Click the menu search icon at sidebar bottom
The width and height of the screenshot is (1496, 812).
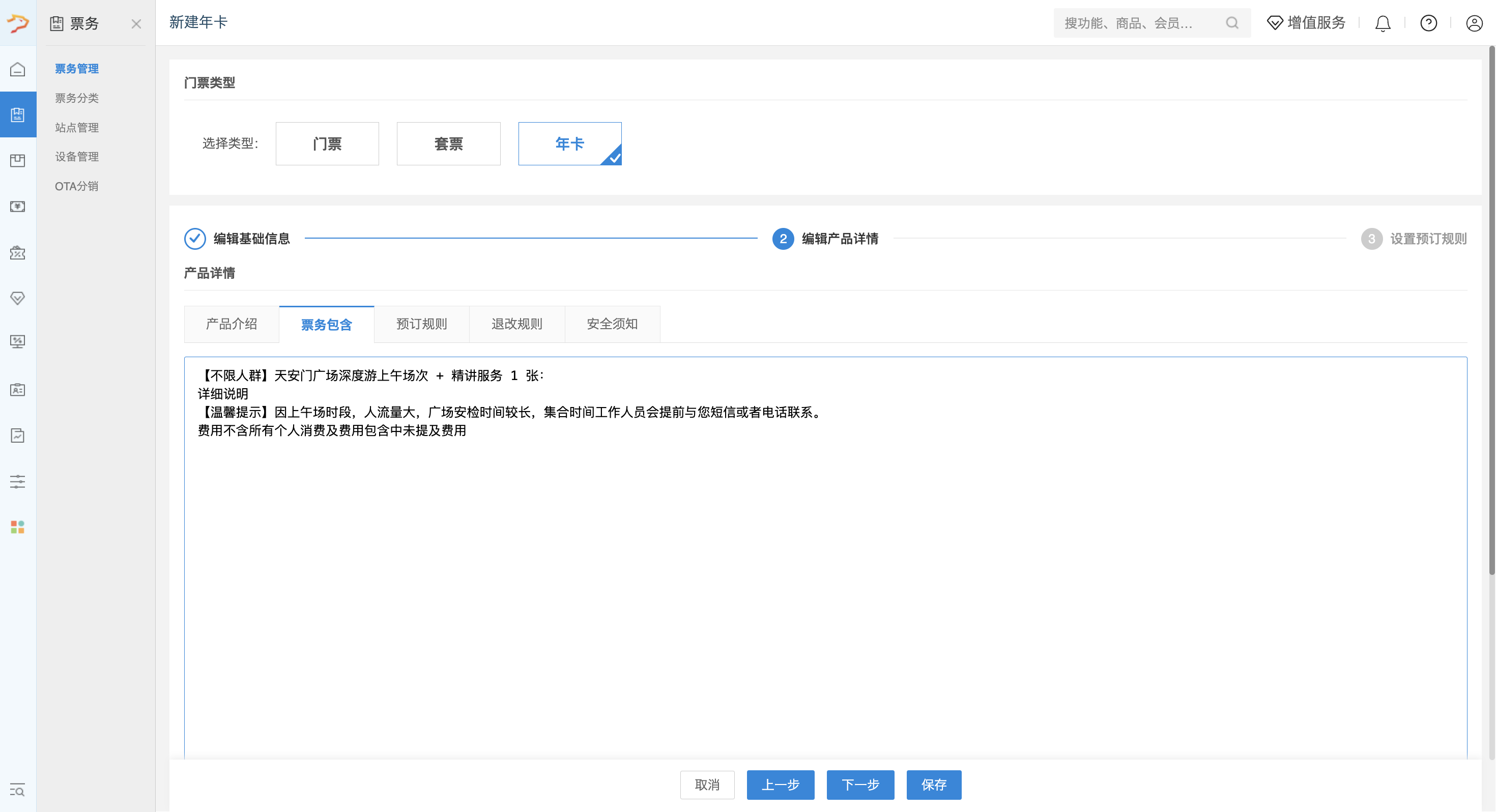click(17, 790)
